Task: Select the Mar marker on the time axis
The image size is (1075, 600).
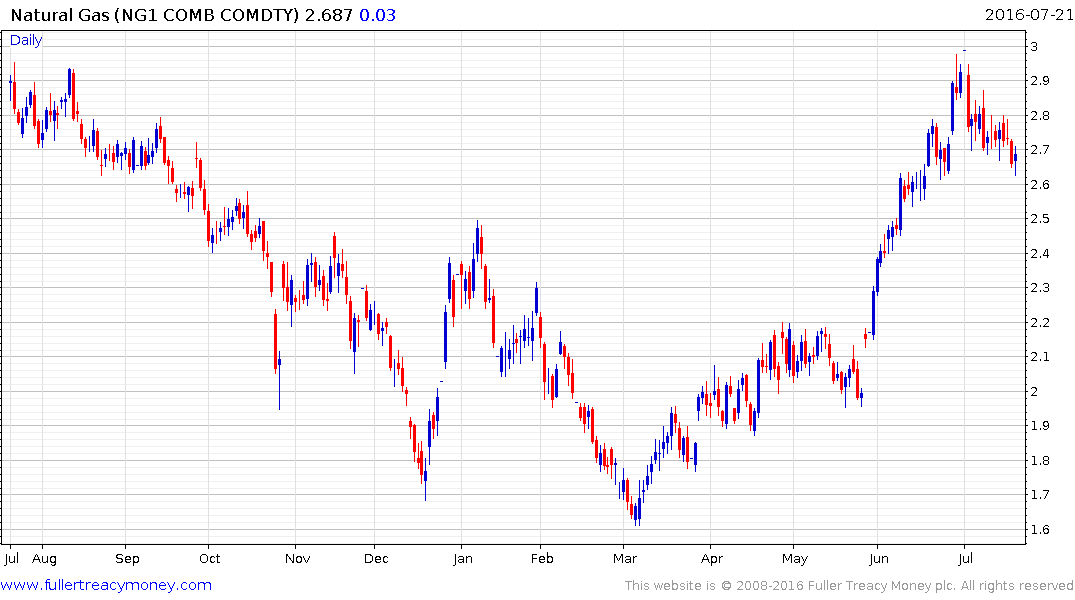Action: [x=625, y=559]
